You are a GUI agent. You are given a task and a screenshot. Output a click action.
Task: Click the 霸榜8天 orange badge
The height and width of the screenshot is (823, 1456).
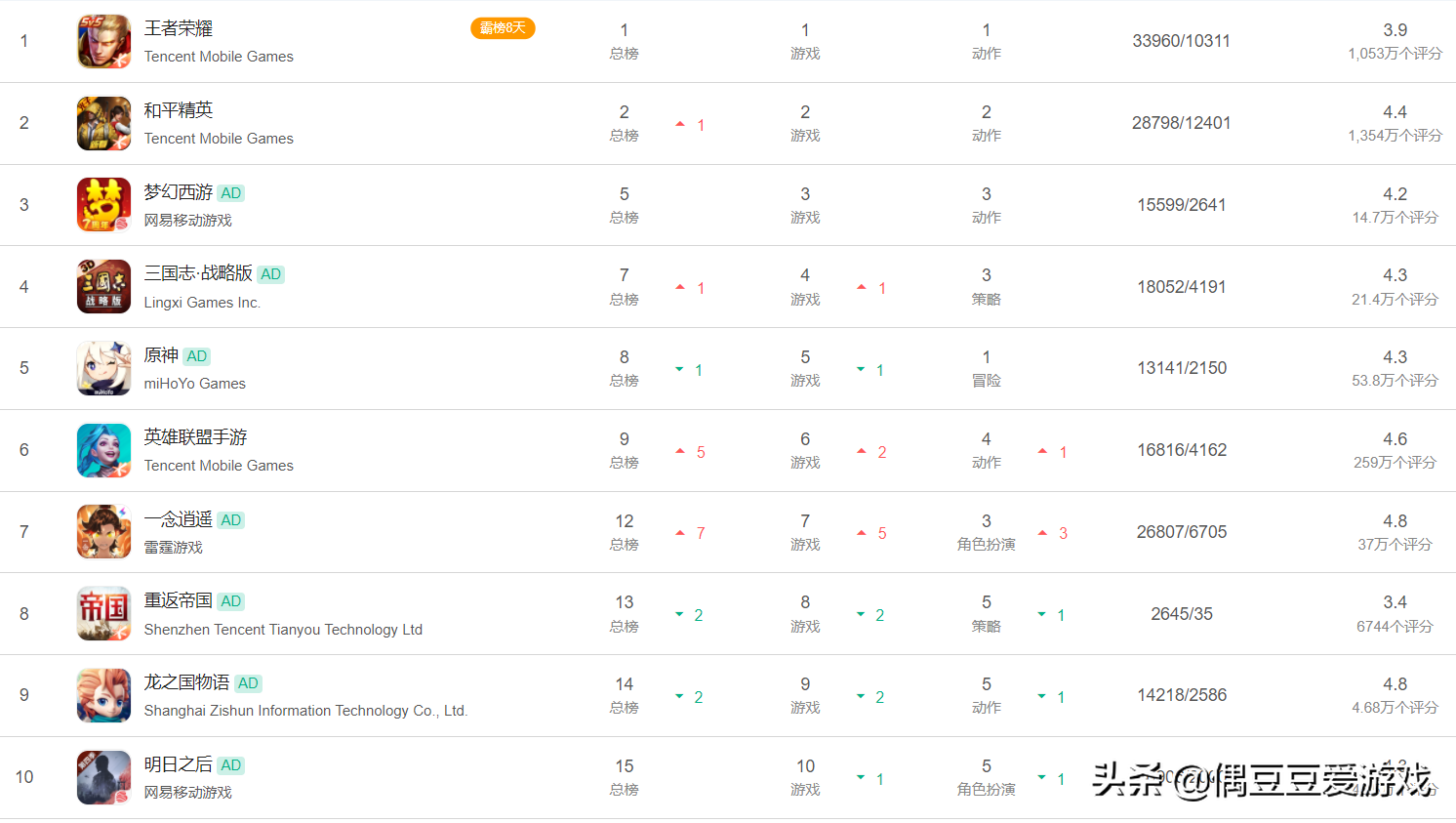pyautogui.click(x=503, y=28)
